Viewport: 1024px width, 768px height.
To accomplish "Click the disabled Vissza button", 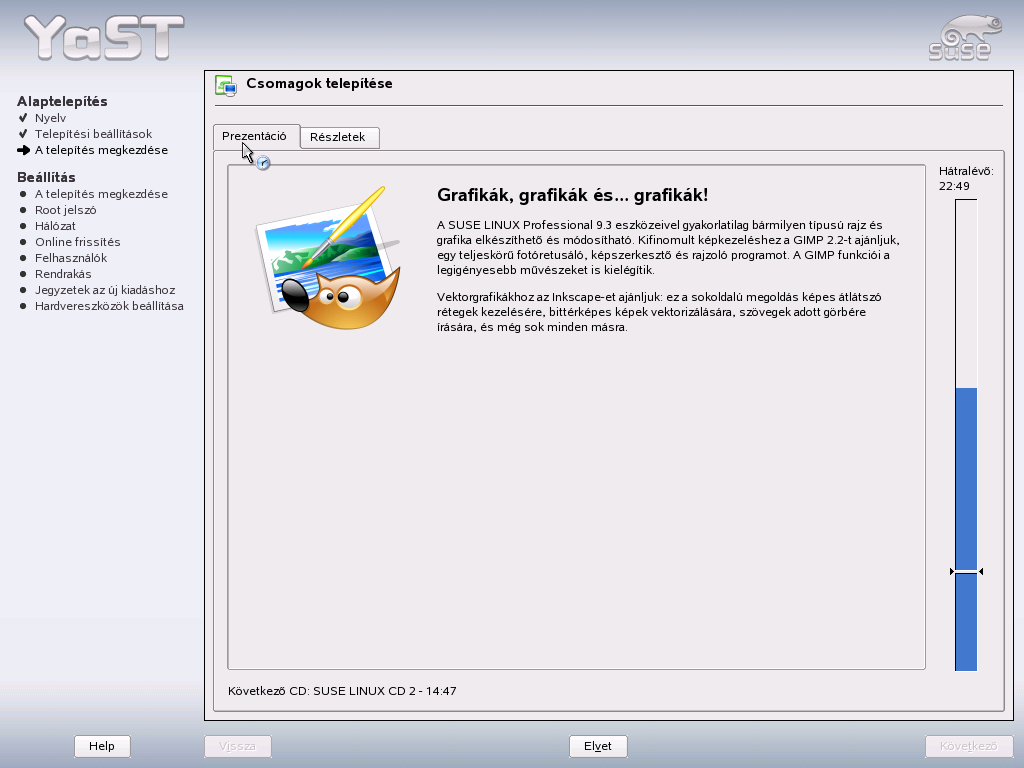I will [x=237, y=746].
